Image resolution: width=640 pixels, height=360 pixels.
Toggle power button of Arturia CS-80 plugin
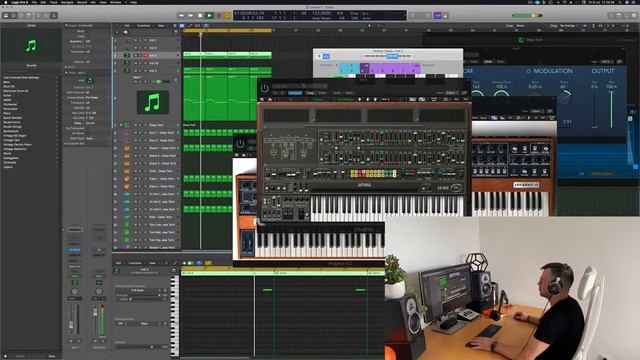click(x=264, y=88)
